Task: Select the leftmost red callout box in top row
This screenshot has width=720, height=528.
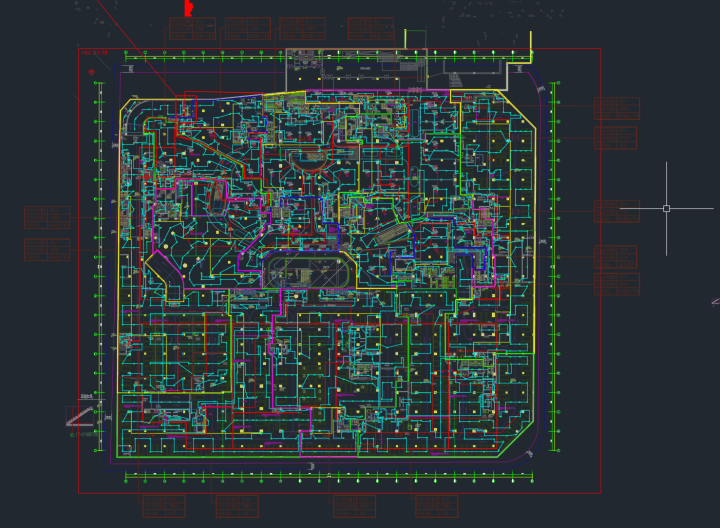Action: tap(191, 29)
